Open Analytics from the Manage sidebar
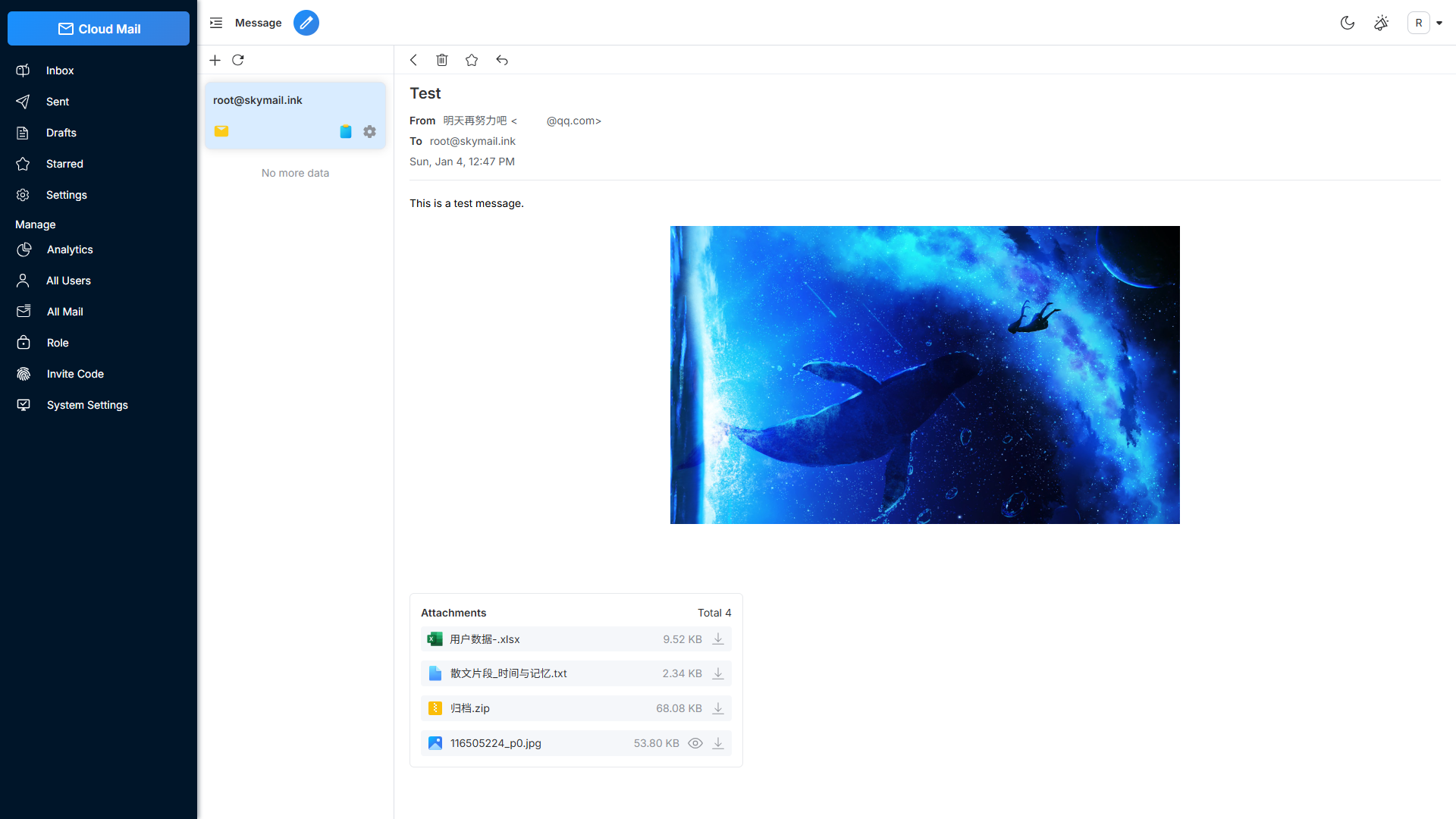Viewport: 1456px width, 819px height. coord(70,249)
